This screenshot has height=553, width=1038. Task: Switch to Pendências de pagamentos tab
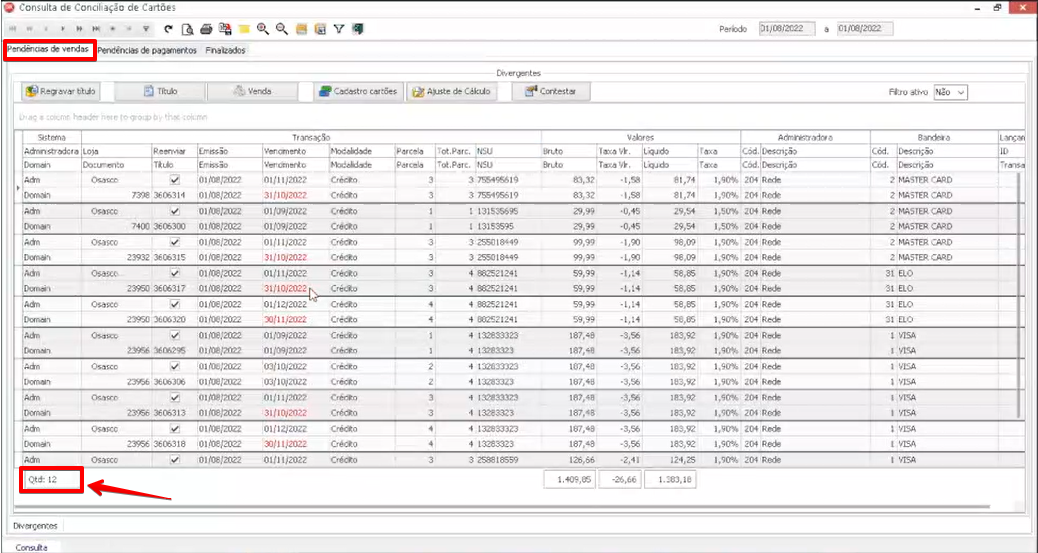147,50
